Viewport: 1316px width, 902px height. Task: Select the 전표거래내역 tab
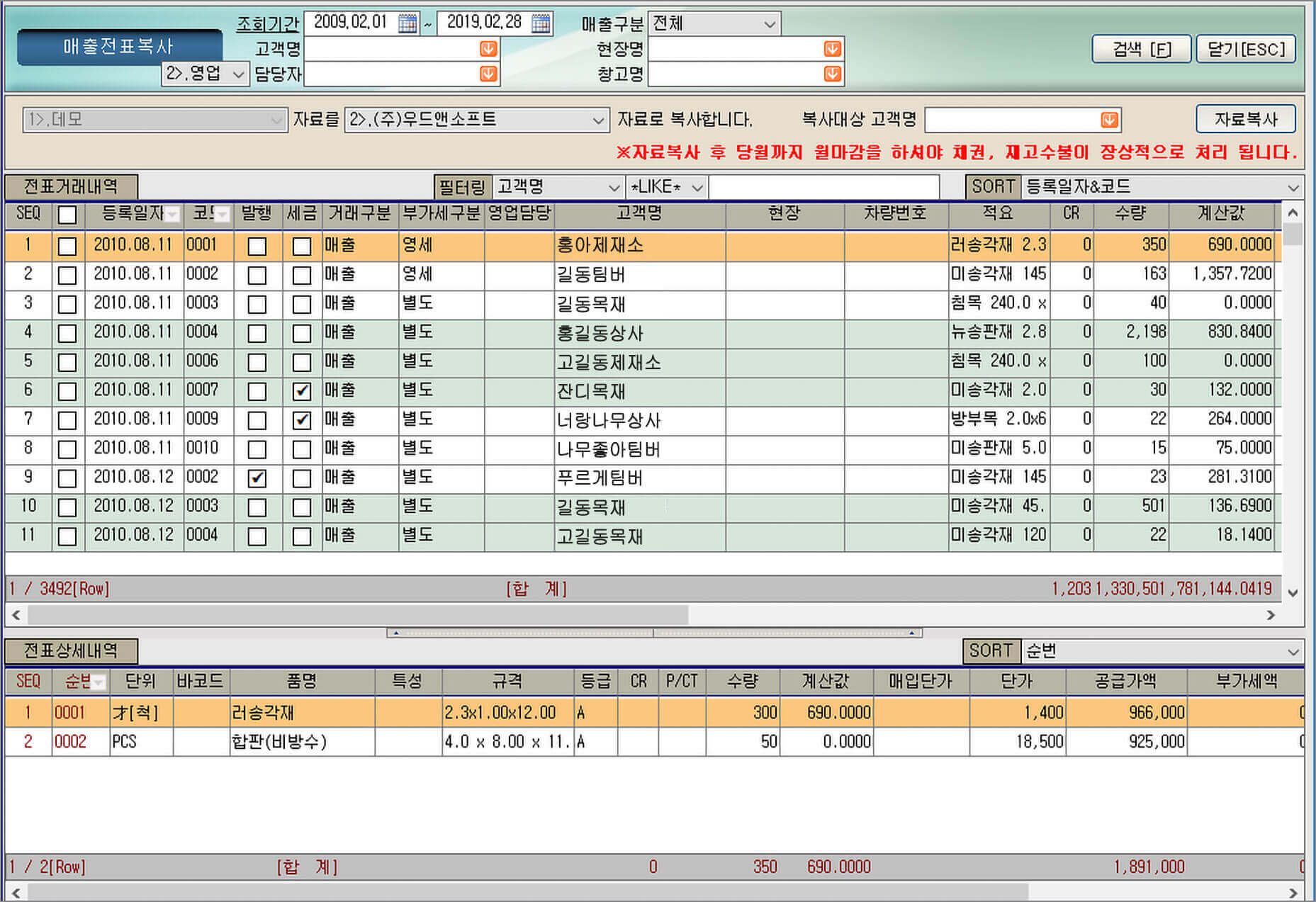(x=71, y=186)
